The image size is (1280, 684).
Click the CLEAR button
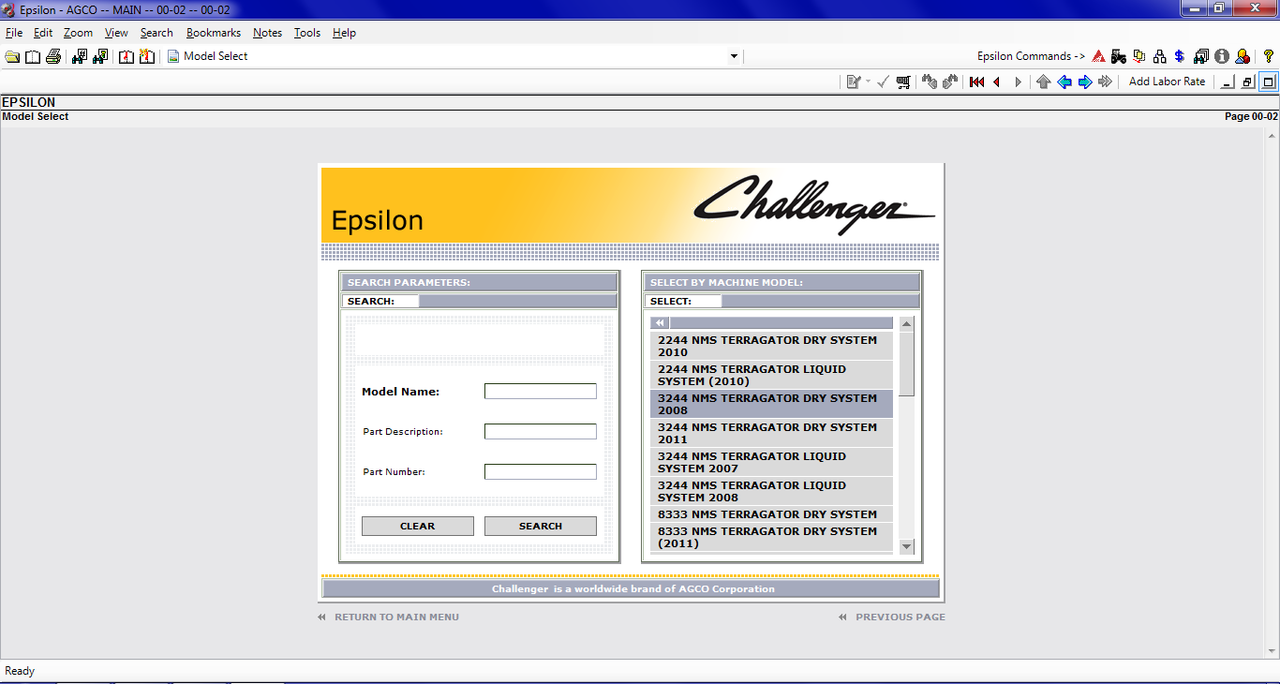tap(418, 526)
